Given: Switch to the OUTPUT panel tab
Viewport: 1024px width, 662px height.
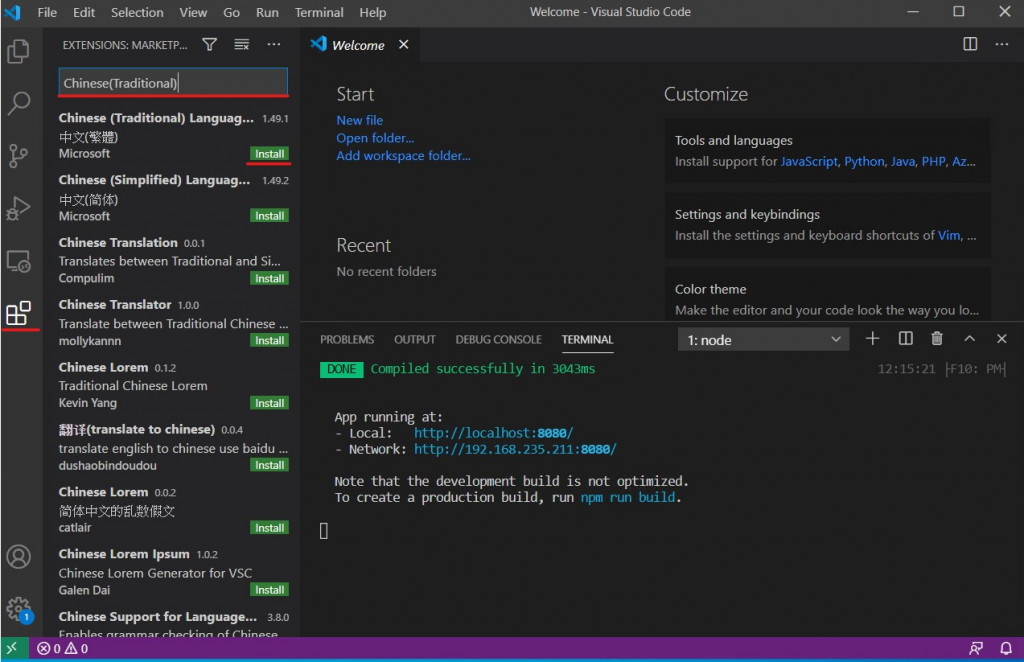Looking at the screenshot, I should (x=414, y=339).
